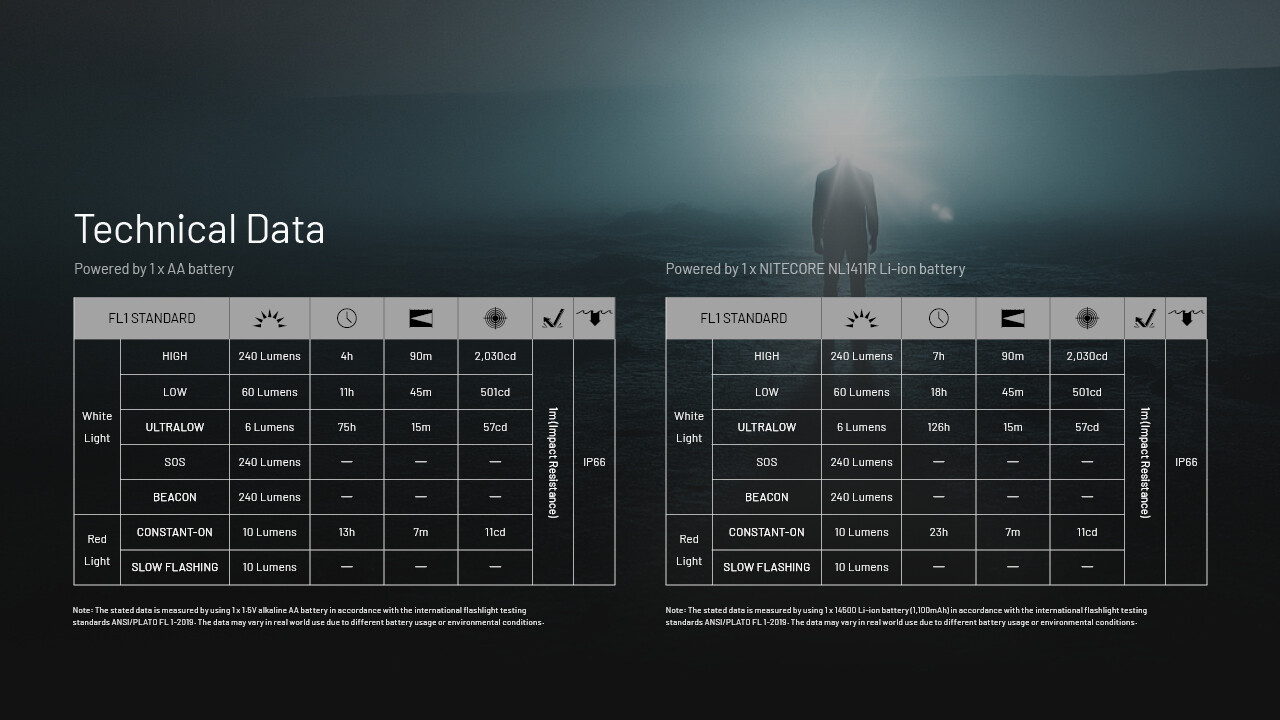Click the impact resistance icon in AA battery table
1280x720 pixels.
click(x=552, y=319)
